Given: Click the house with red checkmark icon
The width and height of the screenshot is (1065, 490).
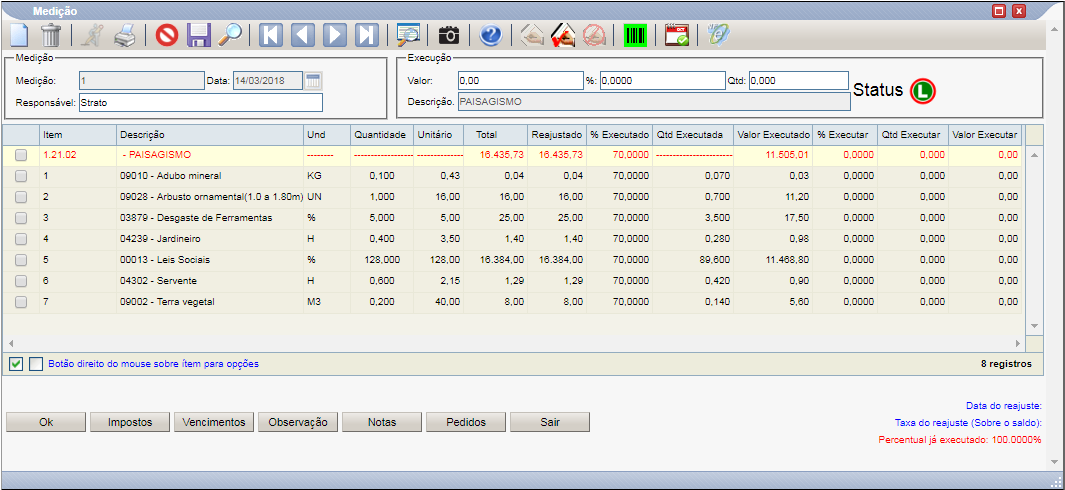Looking at the screenshot, I should (x=563, y=35).
